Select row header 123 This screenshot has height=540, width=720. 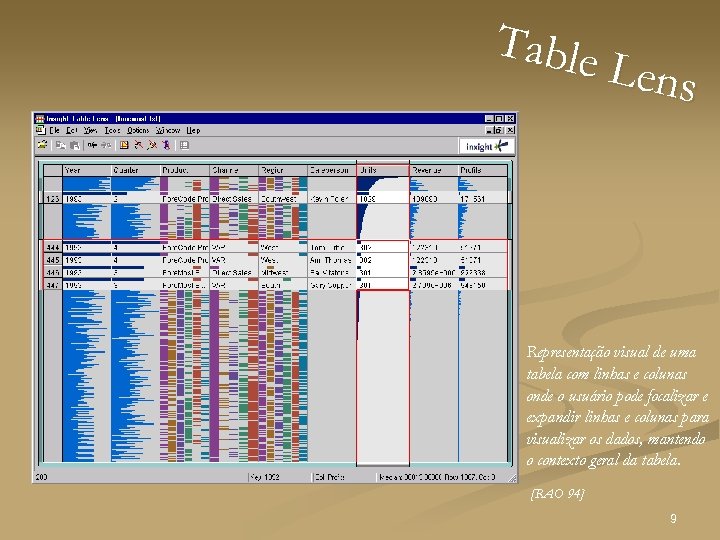coord(53,199)
